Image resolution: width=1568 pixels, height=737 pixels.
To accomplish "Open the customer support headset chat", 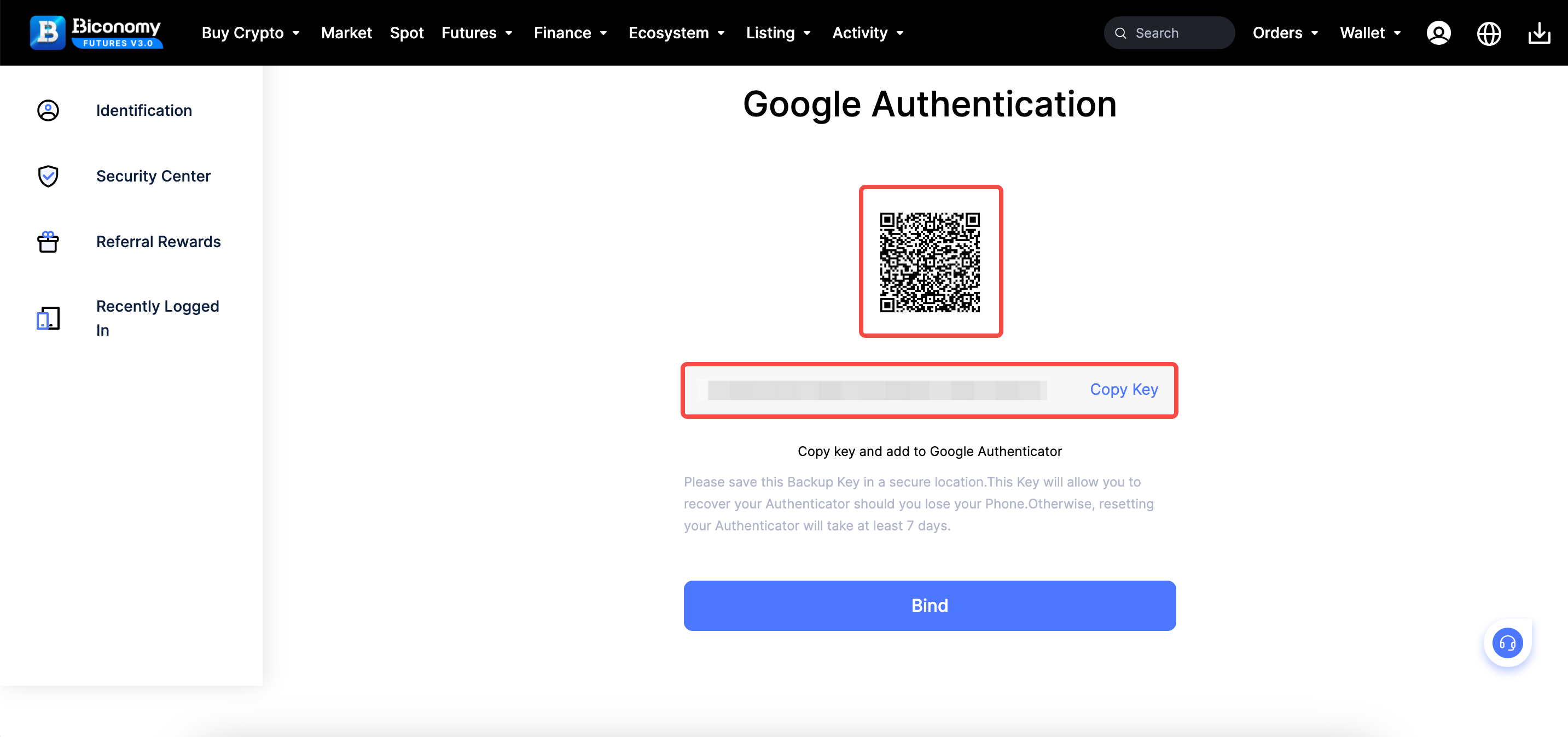I will point(1507,643).
